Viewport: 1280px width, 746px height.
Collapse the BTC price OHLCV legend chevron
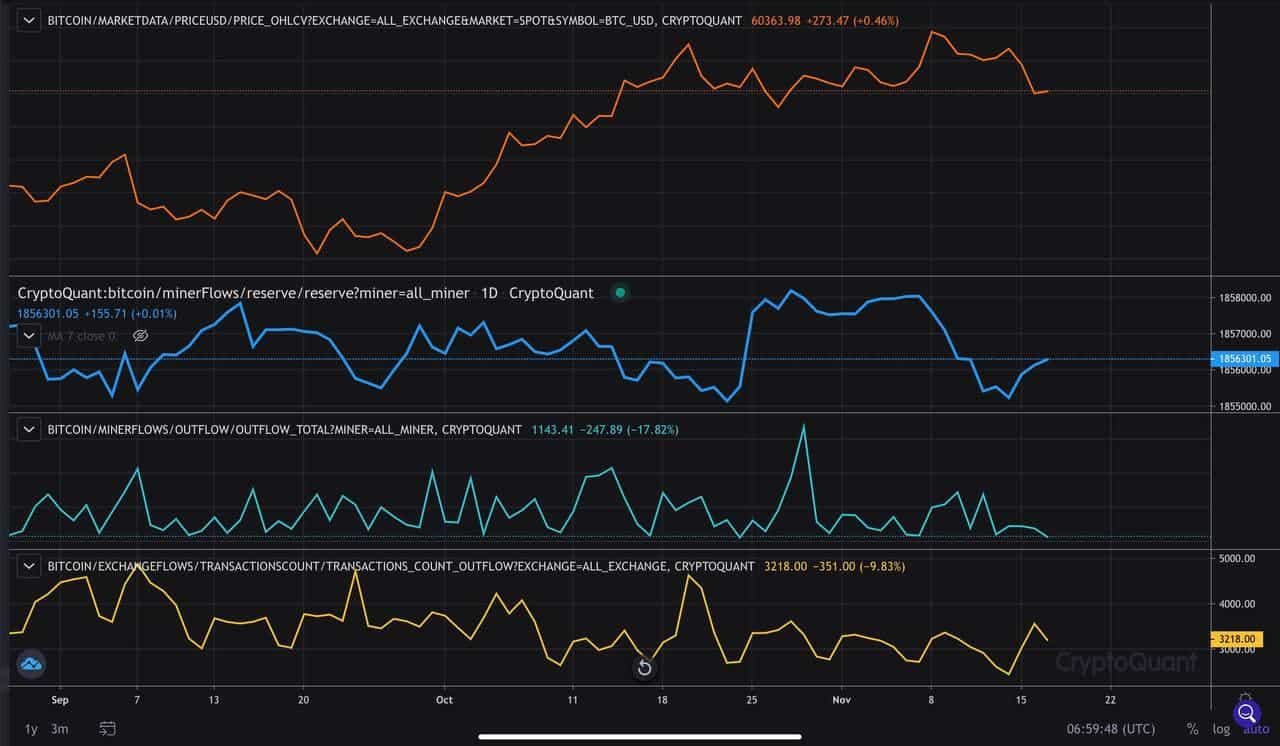click(x=31, y=20)
